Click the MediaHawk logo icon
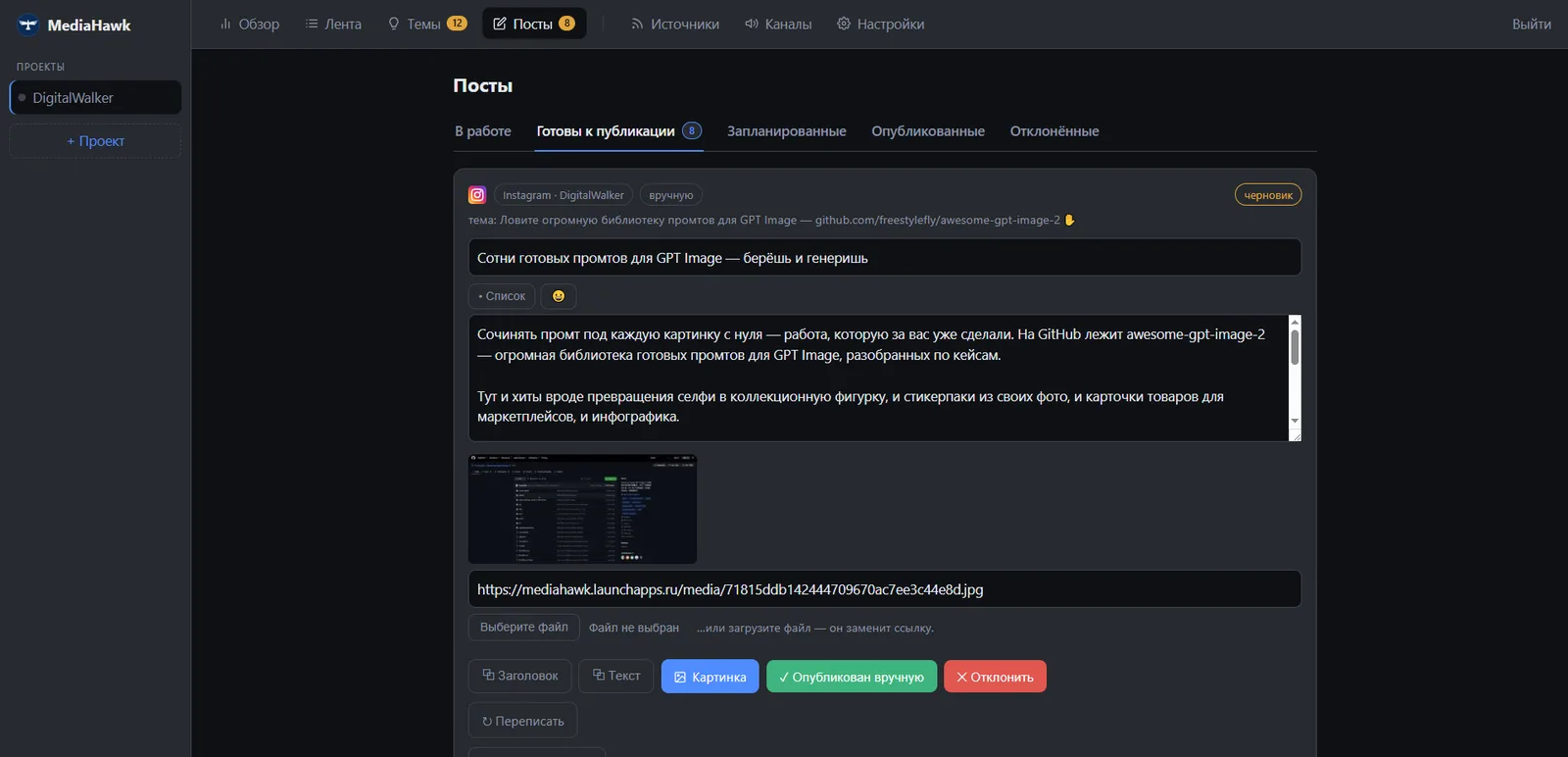This screenshot has width=1568, height=757. tap(28, 25)
